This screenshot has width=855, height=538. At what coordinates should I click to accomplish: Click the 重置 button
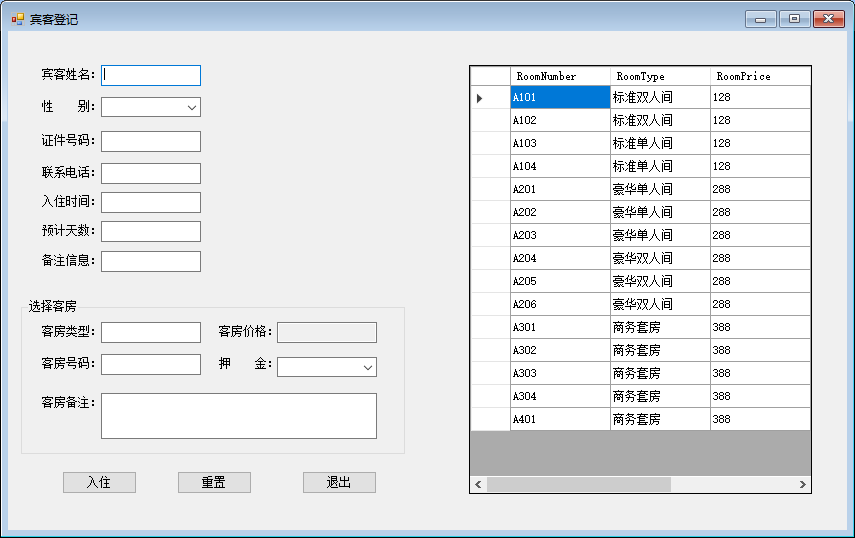click(x=214, y=482)
